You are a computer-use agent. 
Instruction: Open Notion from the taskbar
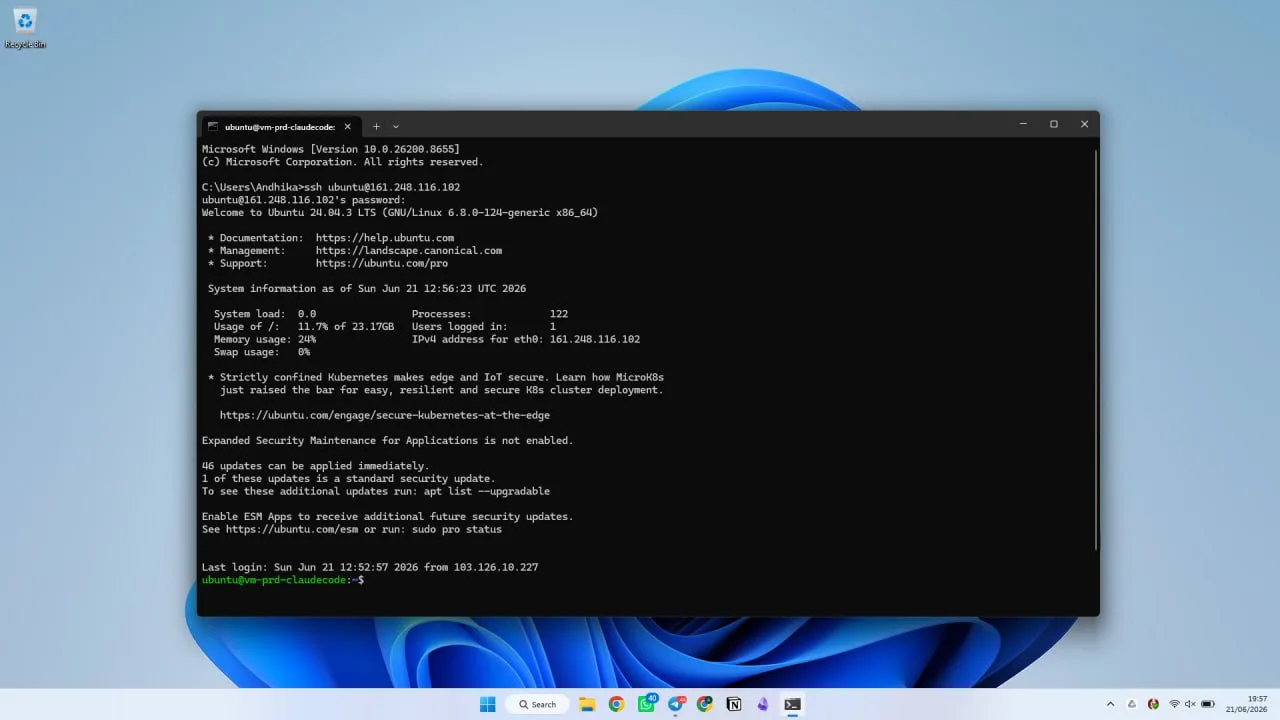[x=734, y=704]
